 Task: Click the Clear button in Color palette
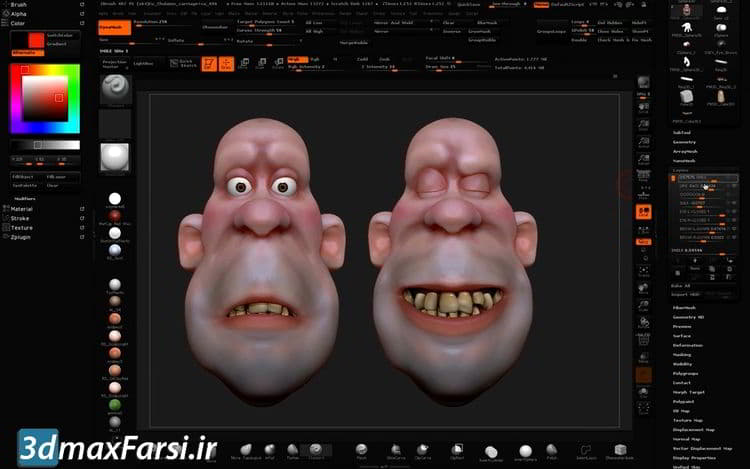(53, 185)
